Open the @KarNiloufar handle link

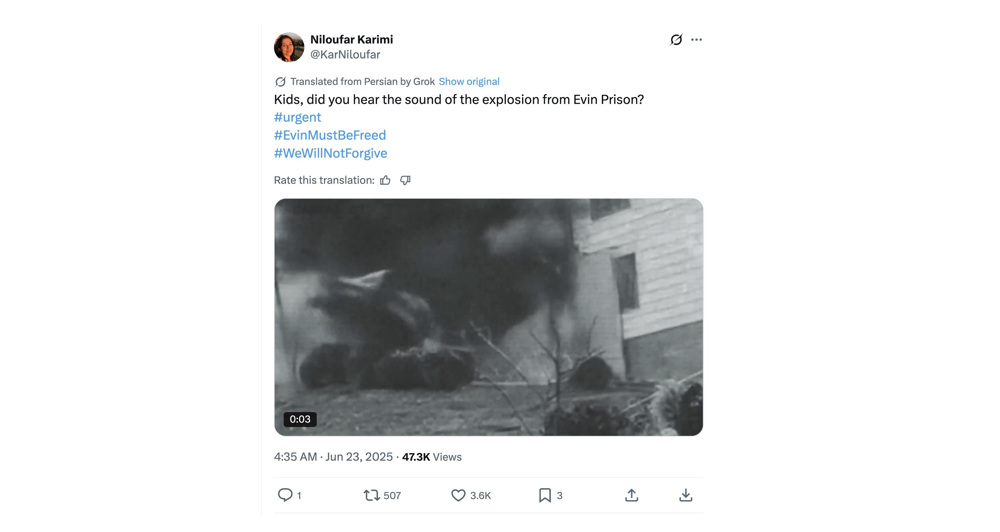pyautogui.click(x=345, y=55)
